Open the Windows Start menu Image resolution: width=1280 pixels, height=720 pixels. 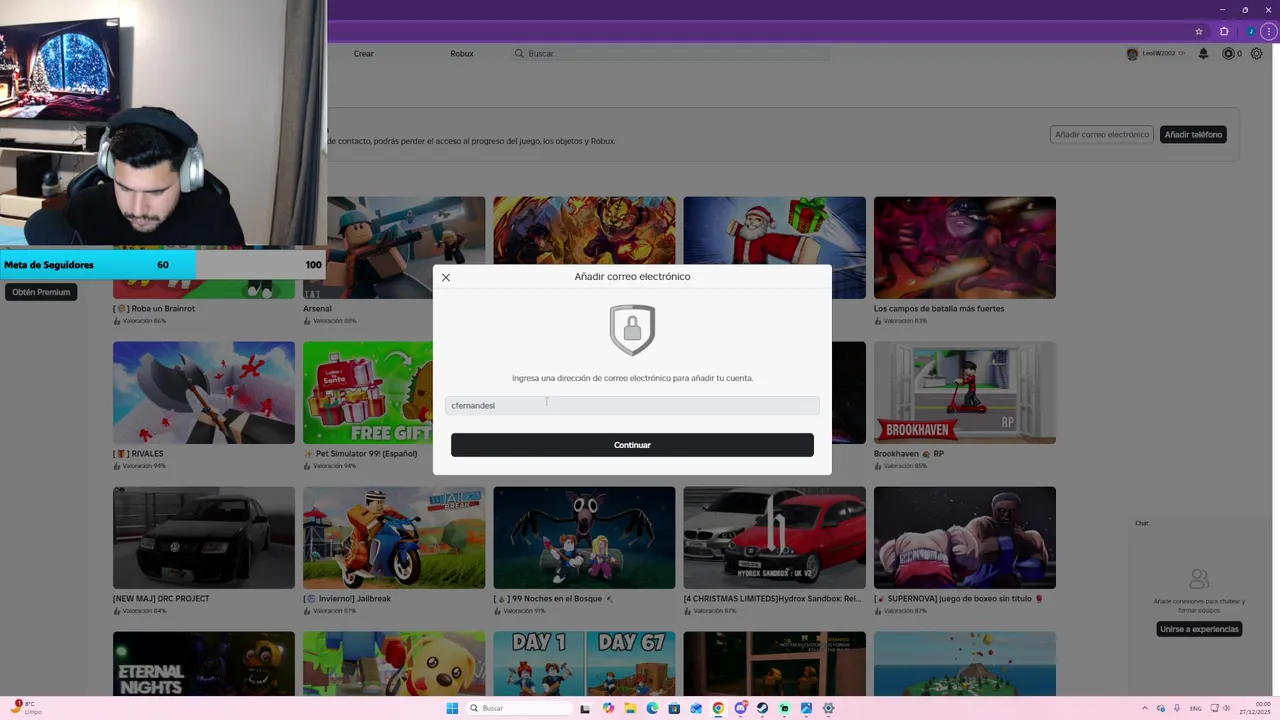[452, 708]
